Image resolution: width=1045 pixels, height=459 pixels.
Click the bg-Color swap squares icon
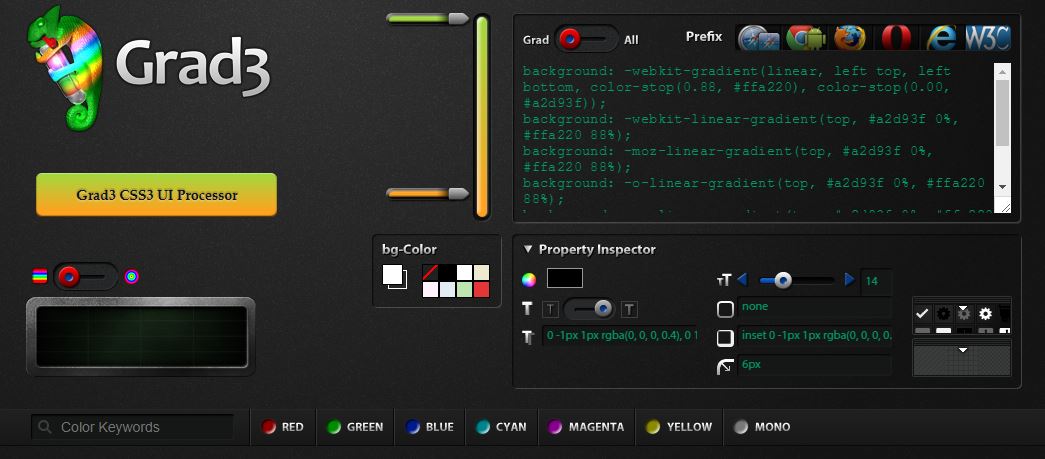click(395, 277)
